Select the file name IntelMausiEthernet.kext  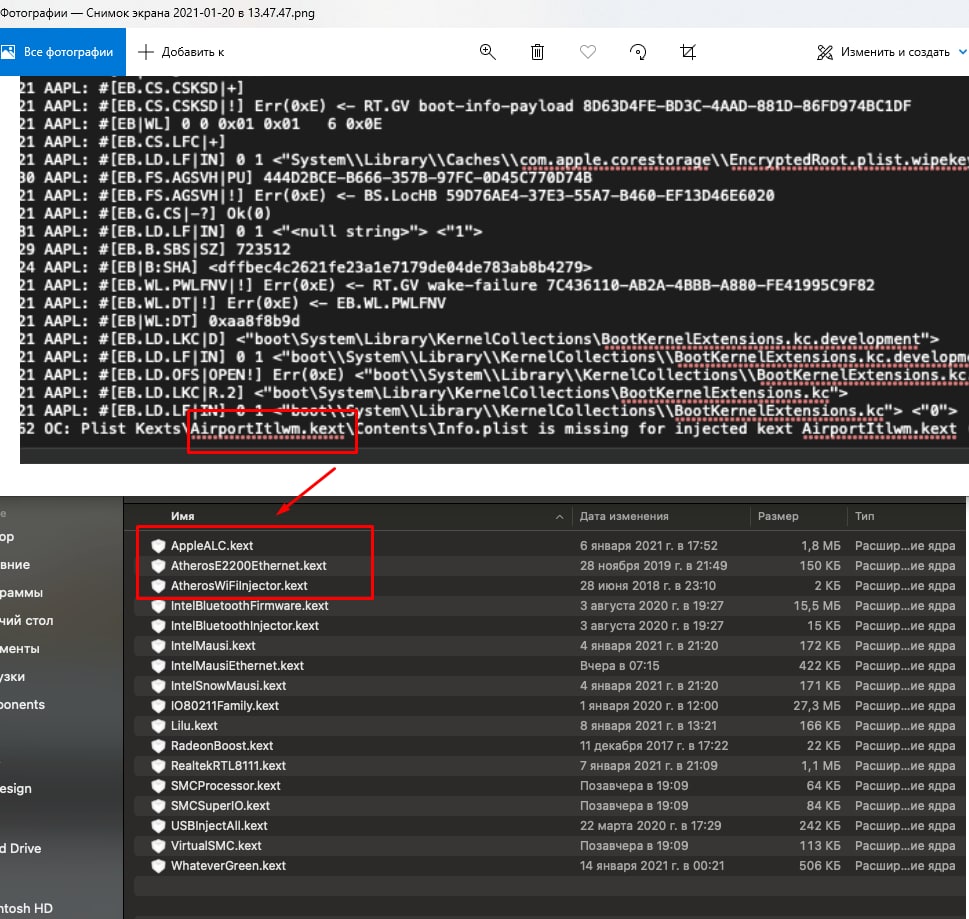237,666
